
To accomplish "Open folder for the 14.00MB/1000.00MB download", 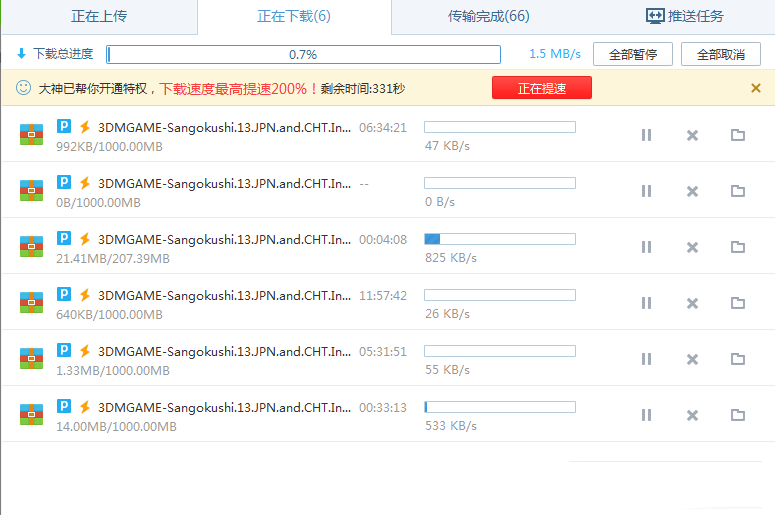I will pos(737,414).
